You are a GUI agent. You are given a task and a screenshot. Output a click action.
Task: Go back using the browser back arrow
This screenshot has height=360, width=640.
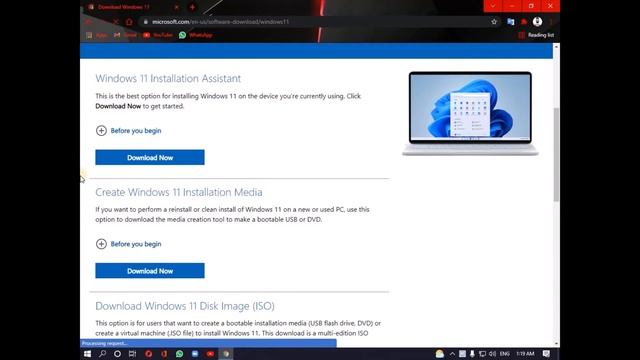[x=88, y=22]
